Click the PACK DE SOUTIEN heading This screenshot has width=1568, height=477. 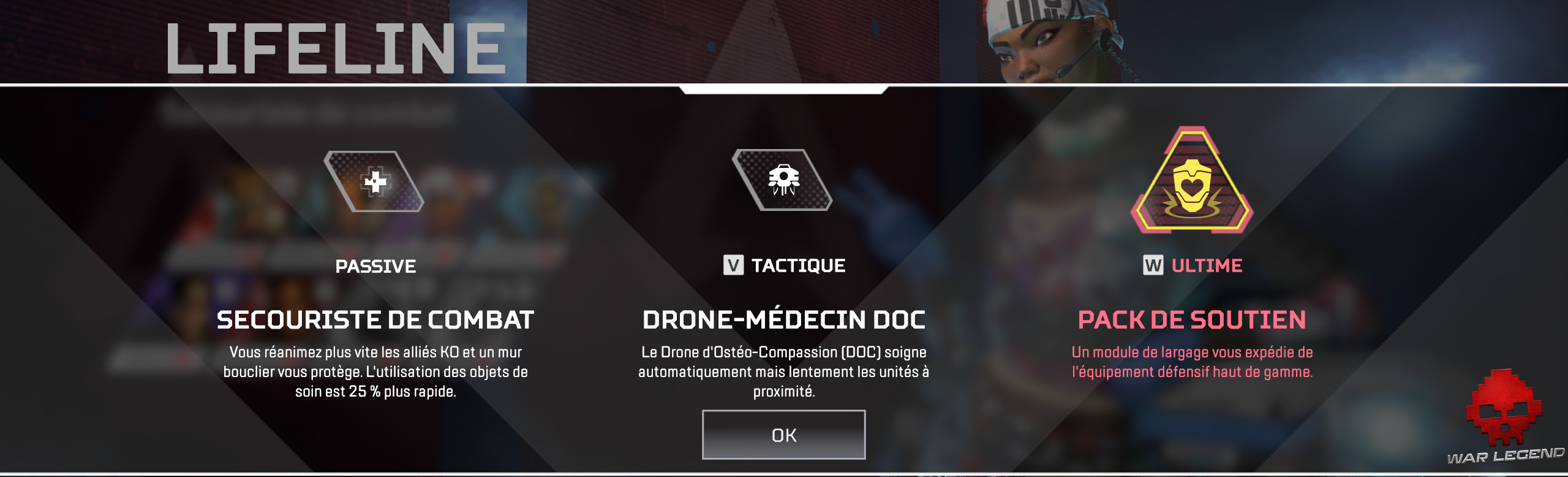[1192, 320]
